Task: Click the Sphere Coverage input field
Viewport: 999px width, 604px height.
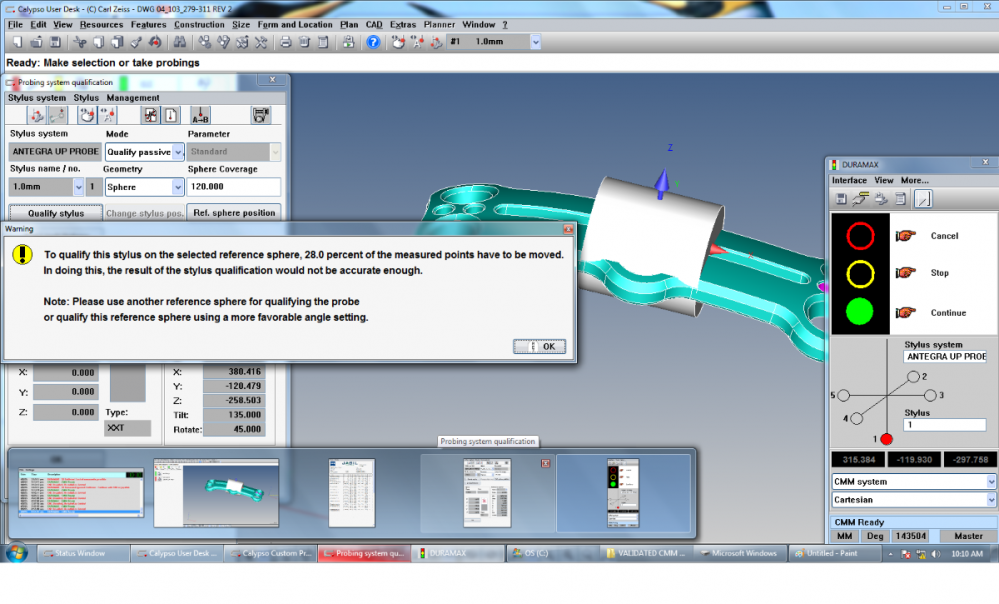Action: (x=233, y=186)
